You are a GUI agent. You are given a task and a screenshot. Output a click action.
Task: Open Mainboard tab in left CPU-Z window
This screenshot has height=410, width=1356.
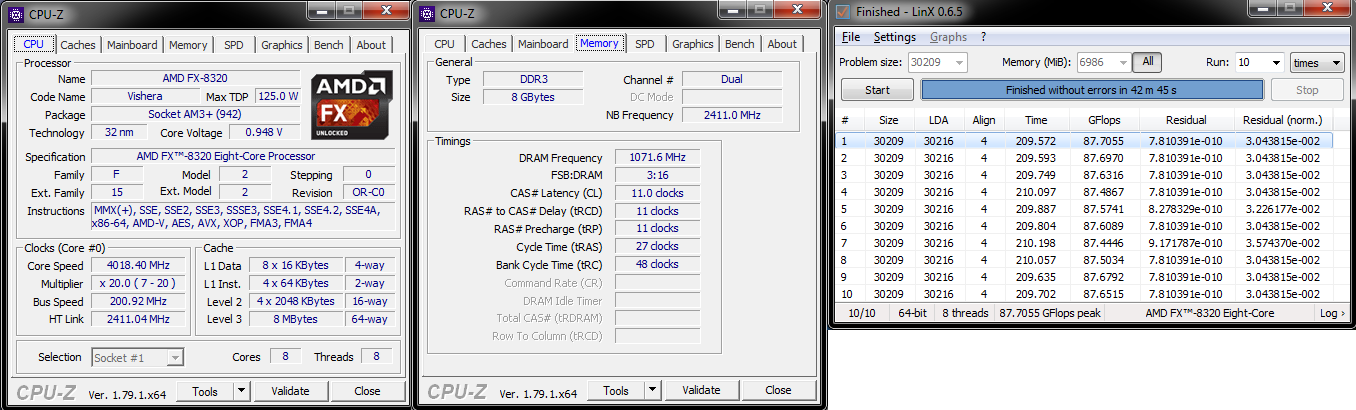[132, 45]
